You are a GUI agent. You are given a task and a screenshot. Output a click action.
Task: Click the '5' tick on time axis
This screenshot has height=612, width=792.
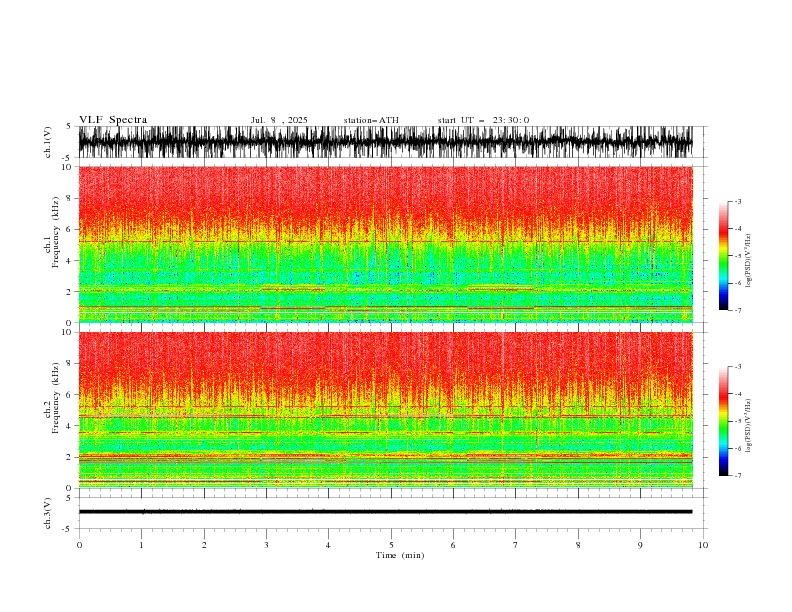pyautogui.click(x=391, y=545)
